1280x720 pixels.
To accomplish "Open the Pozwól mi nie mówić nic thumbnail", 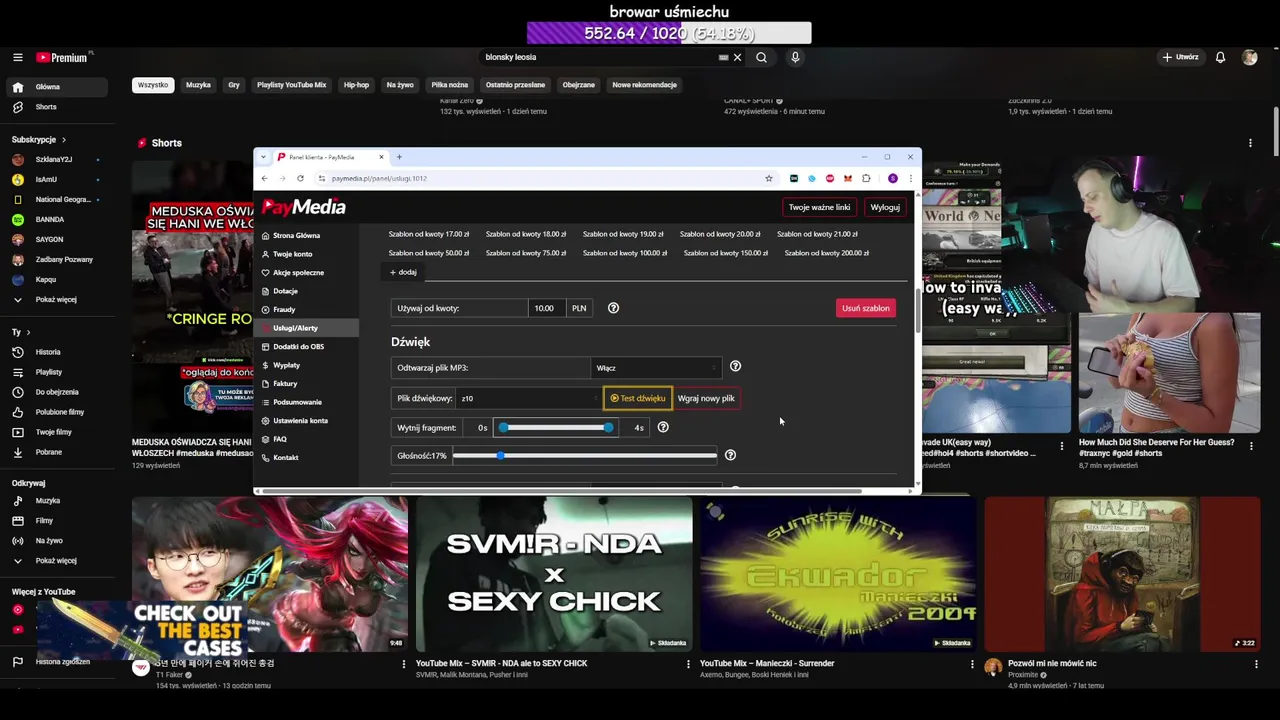I will click(x=1122, y=574).
